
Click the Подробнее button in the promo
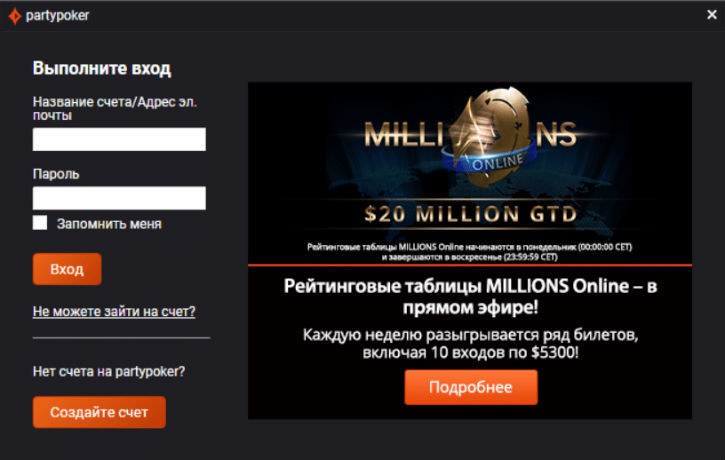(471, 387)
